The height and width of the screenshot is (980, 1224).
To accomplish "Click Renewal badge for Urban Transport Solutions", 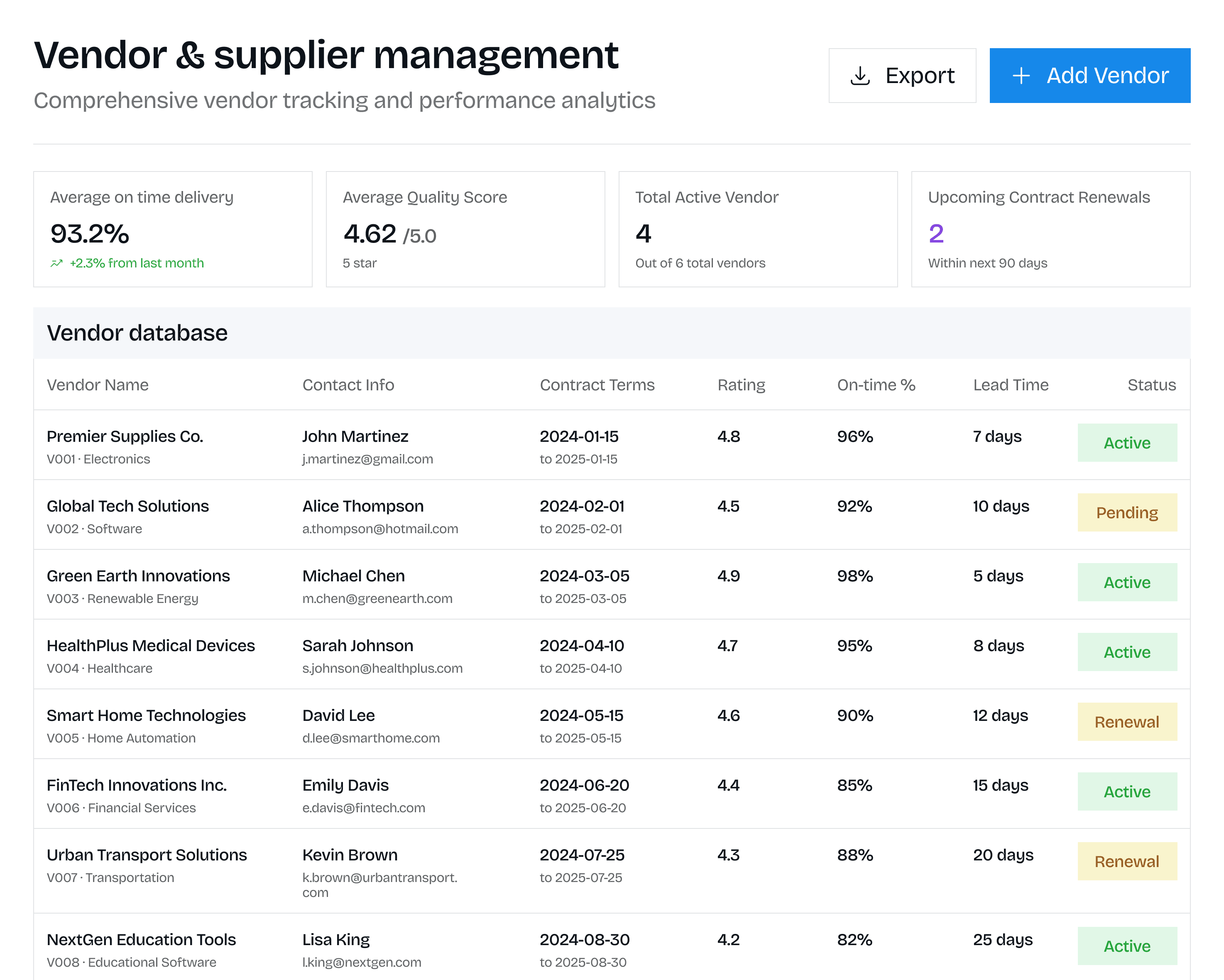I will pos(1126,861).
